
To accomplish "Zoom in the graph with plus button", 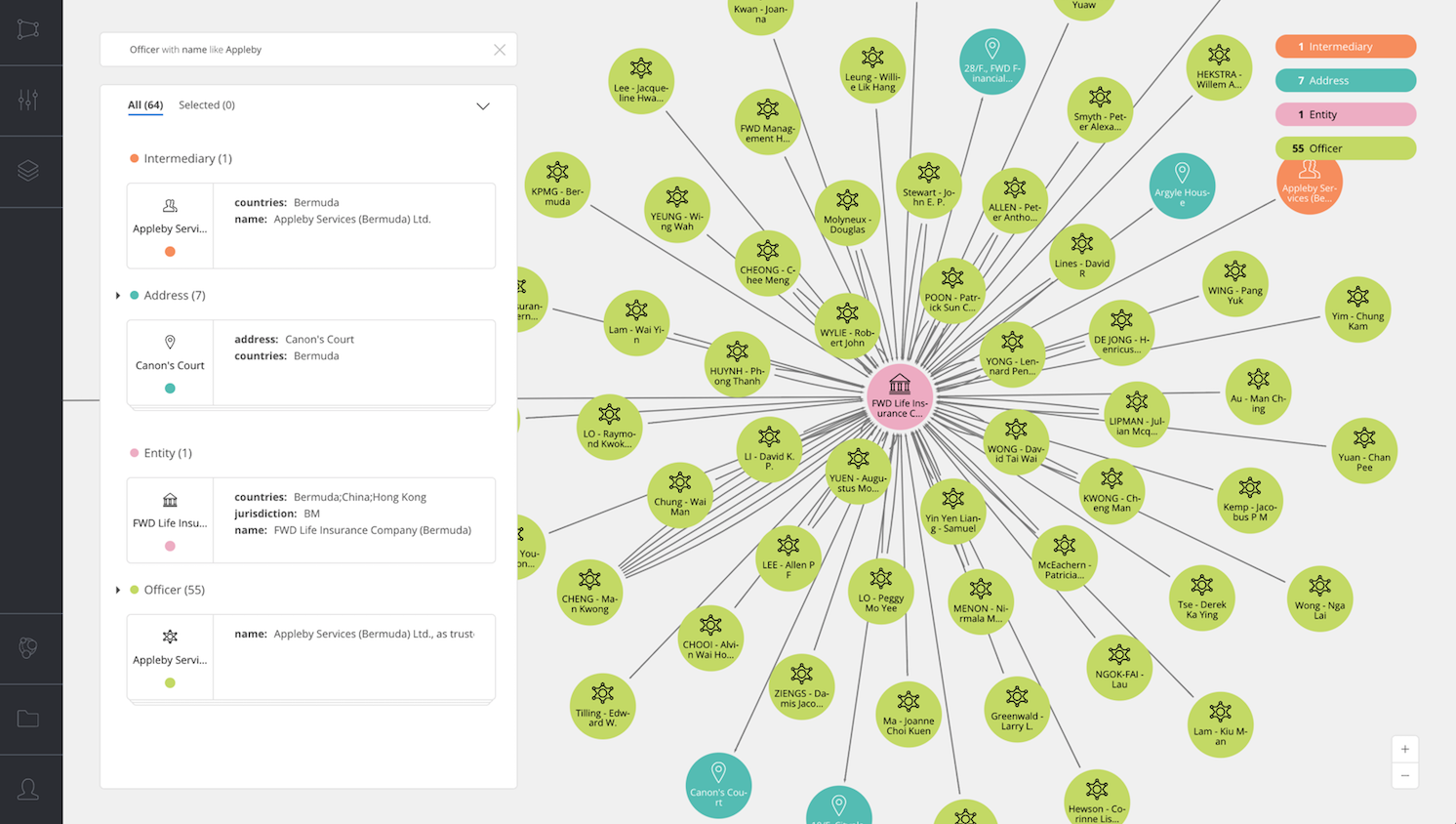I will click(x=1405, y=749).
